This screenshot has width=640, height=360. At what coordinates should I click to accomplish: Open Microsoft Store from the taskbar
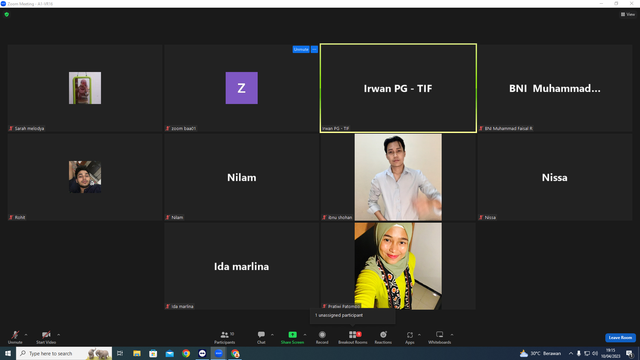point(153,353)
